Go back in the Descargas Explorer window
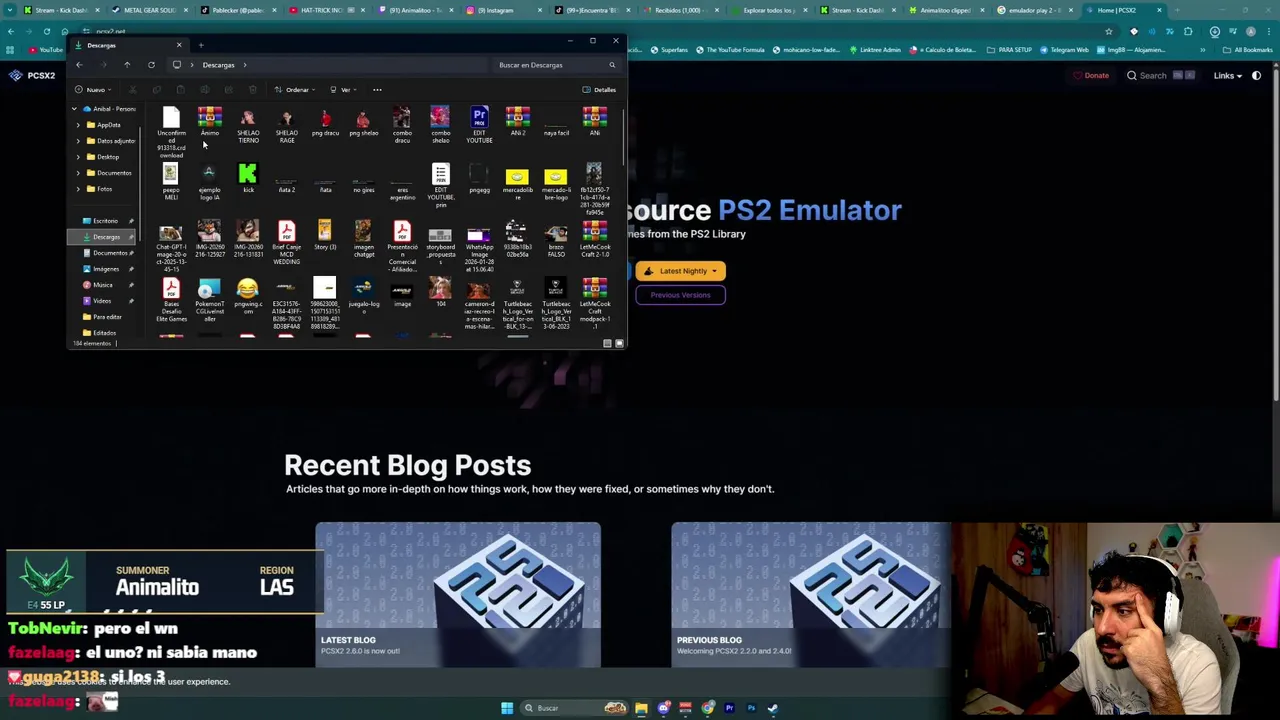Image resolution: width=1280 pixels, height=720 pixels. click(x=79, y=65)
